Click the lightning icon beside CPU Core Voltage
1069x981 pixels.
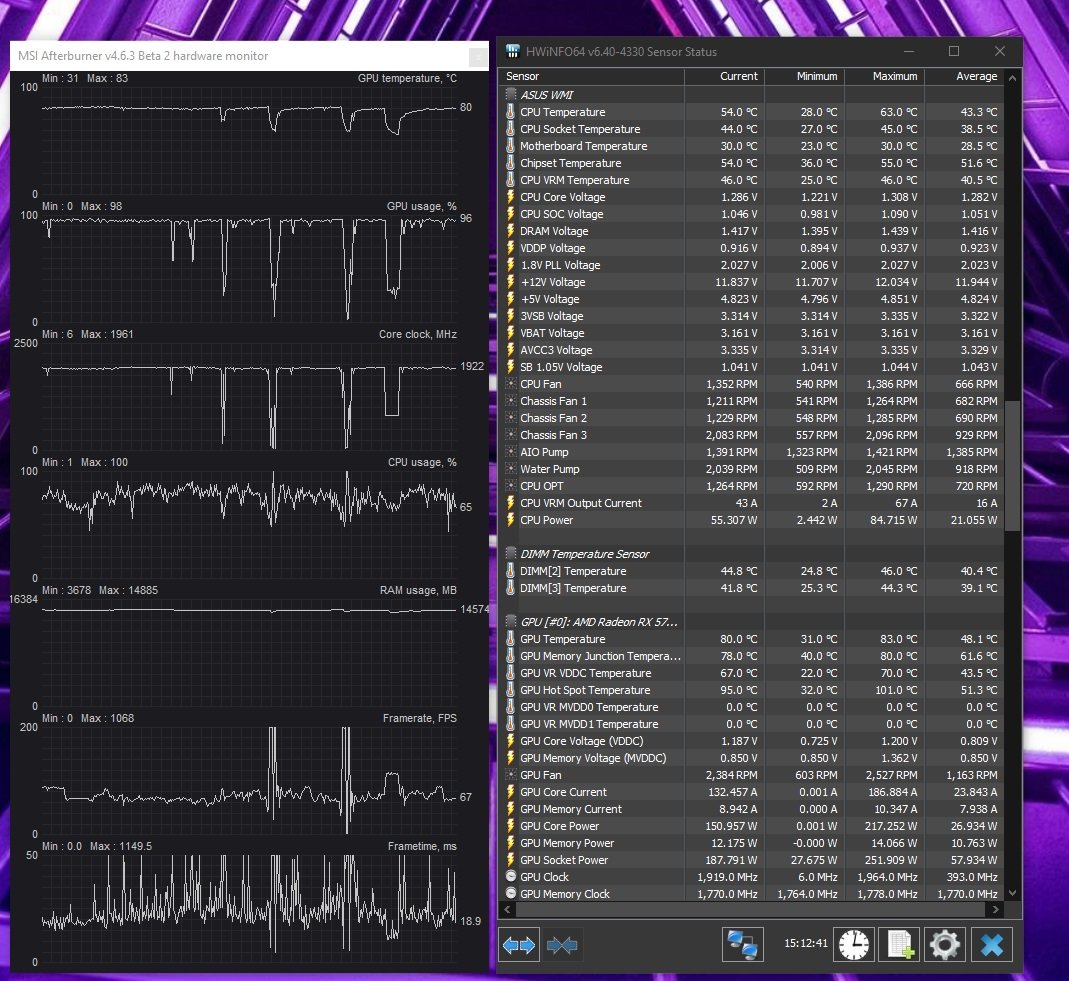click(511, 197)
